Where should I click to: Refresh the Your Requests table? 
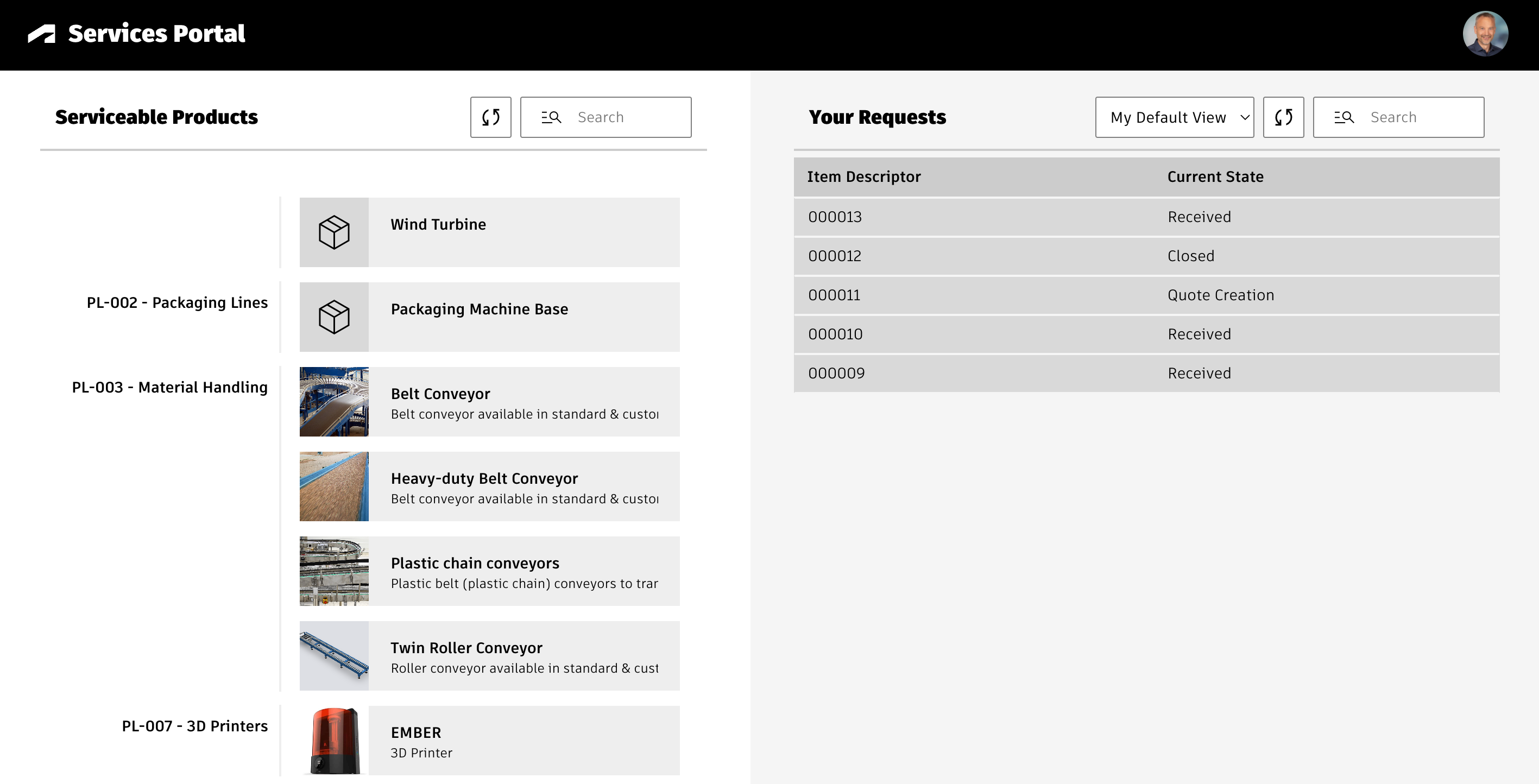point(1283,117)
